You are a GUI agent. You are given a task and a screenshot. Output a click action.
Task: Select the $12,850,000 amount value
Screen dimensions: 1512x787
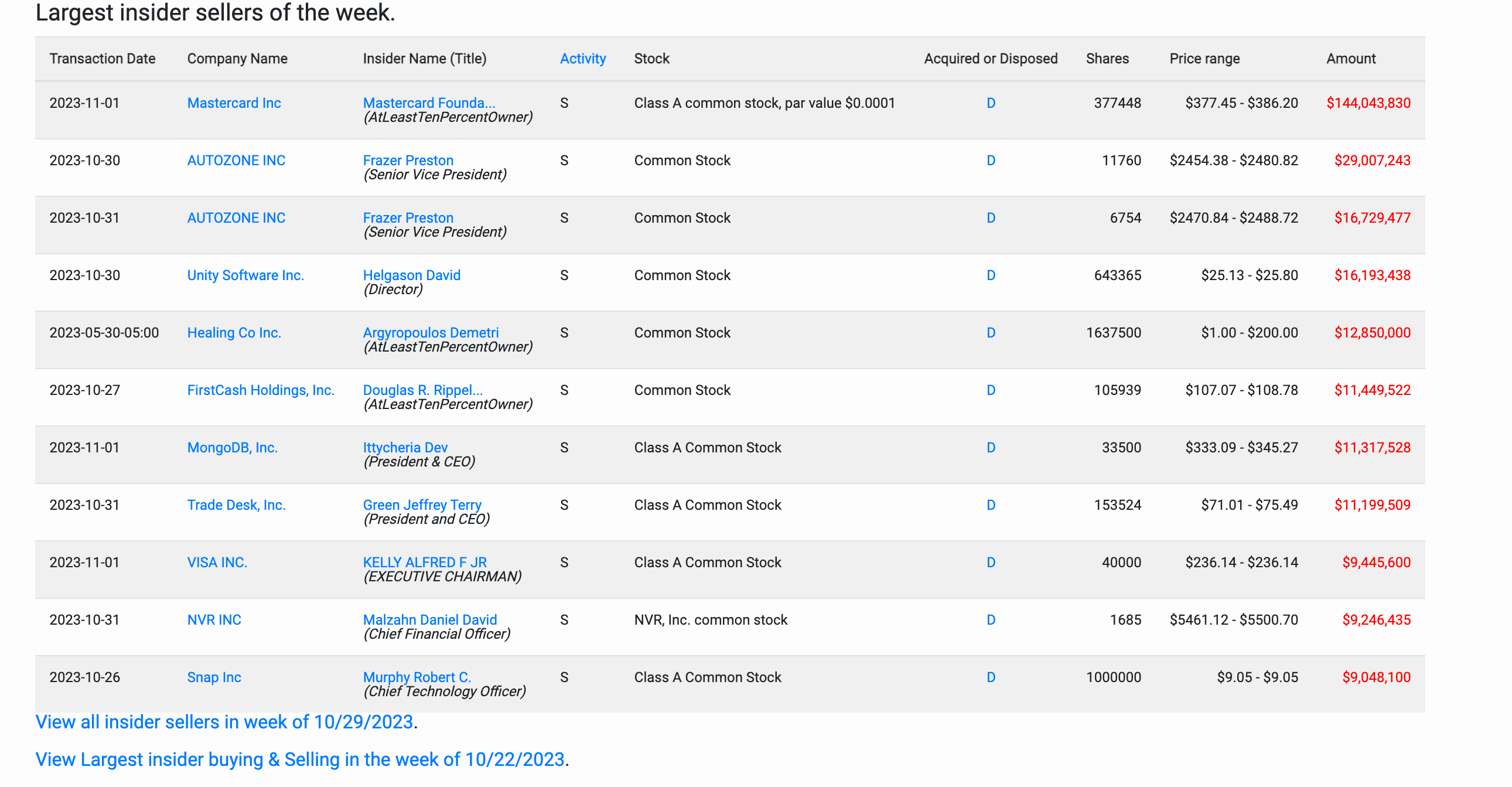[1373, 333]
